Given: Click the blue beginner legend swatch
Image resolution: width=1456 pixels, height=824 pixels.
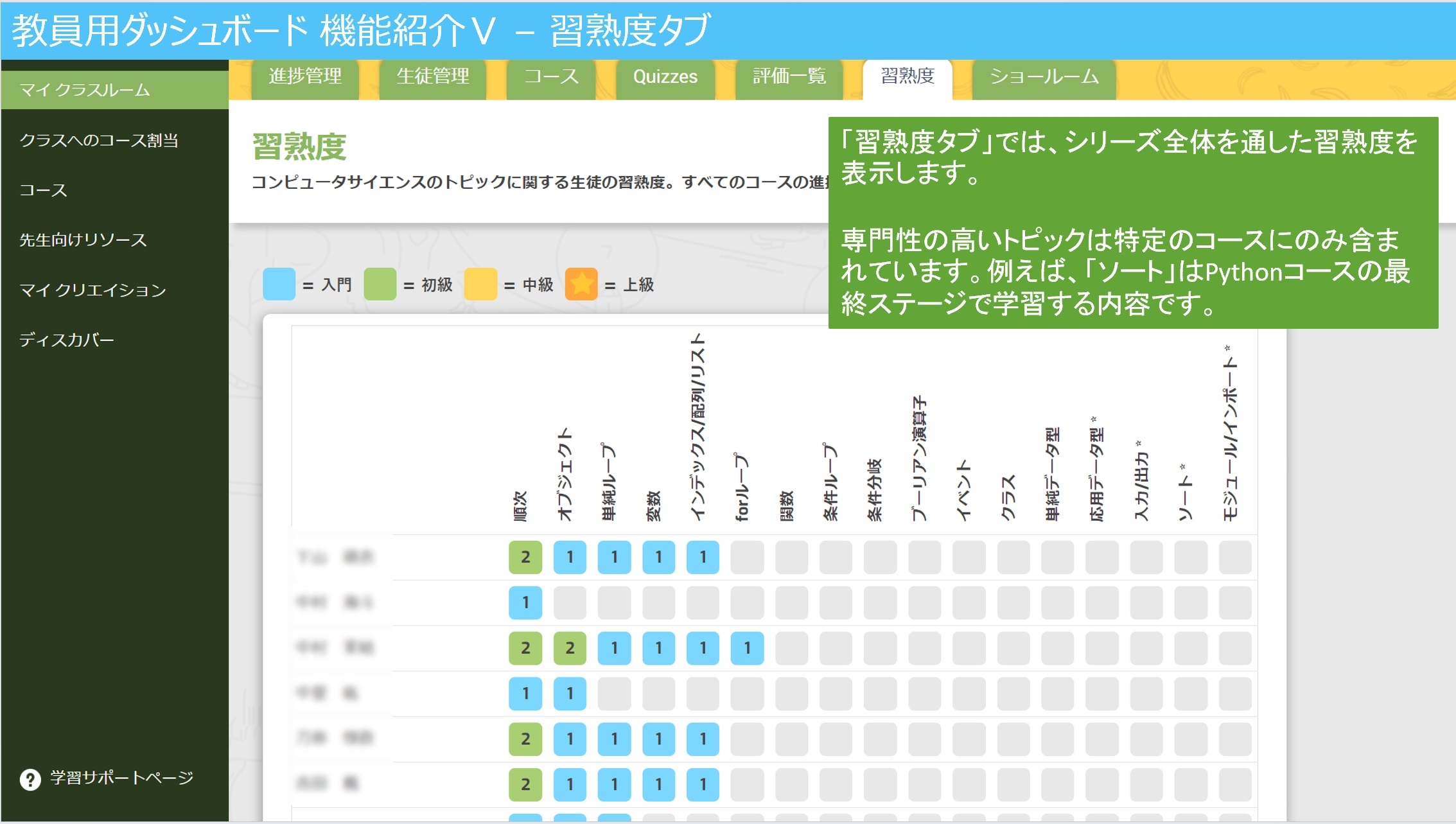Looking at the screenshot, I should point(279,284).
